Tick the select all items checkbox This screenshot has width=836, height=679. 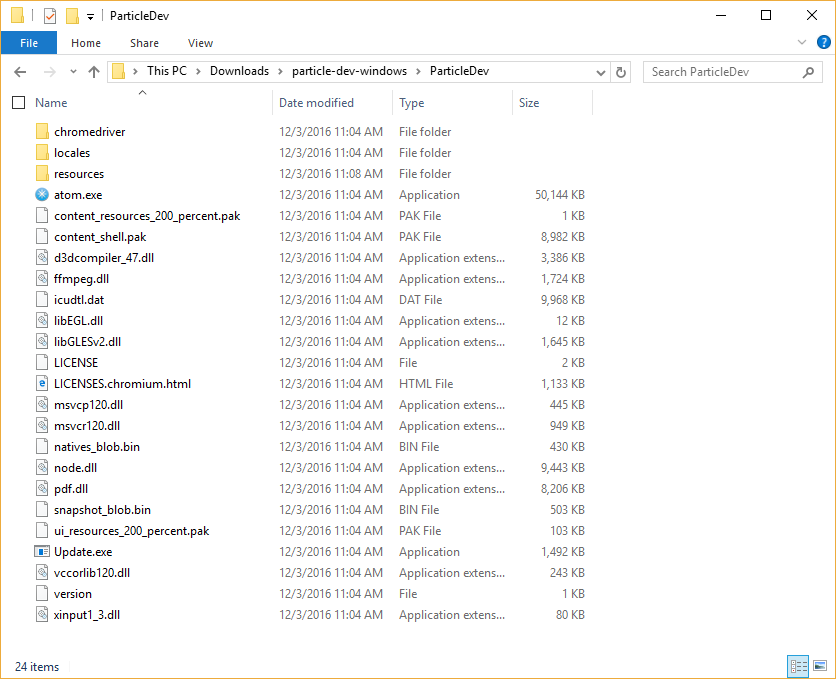(x=19, y=102)
